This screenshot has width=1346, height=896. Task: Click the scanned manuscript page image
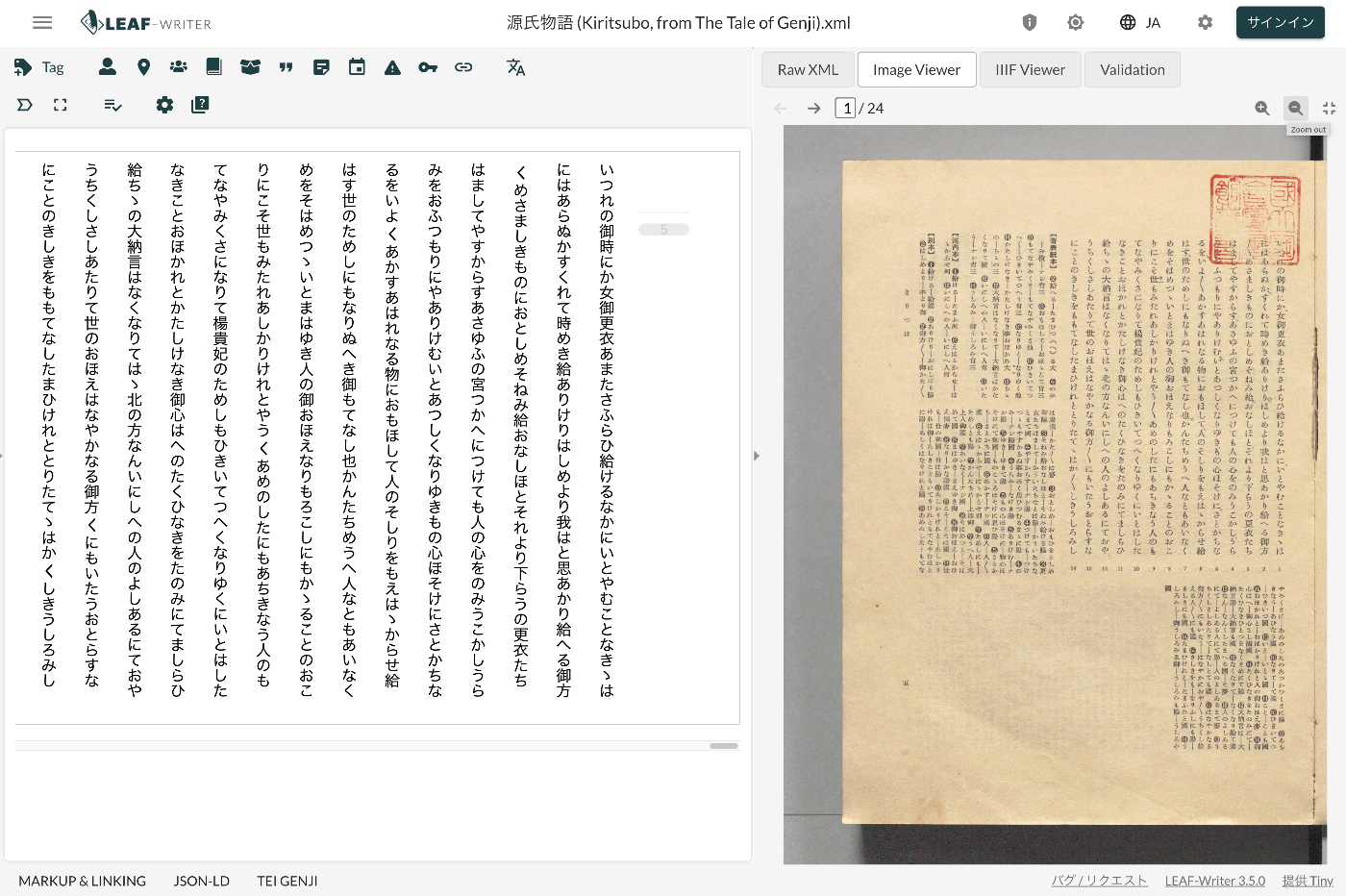[x=1055, y=494]
